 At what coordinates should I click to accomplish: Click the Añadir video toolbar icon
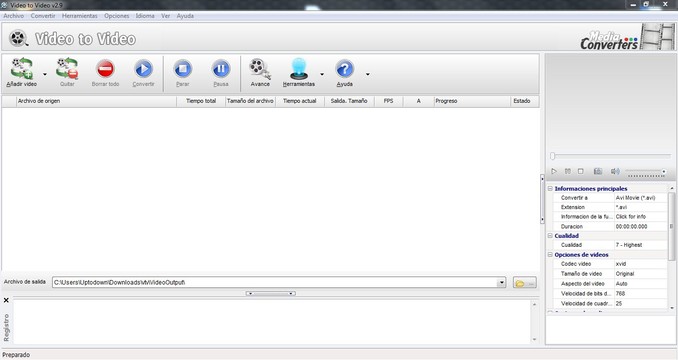pyautogui.click(x=22, y=68)
